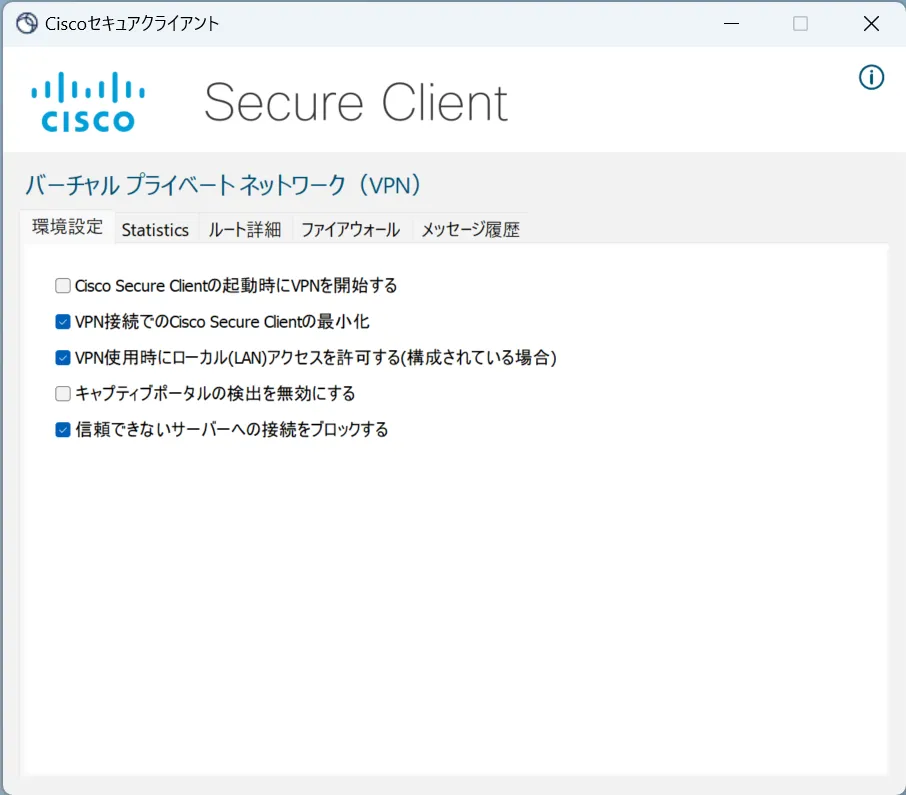Screen dimensions: 906x795
Task: Go to the ファイアウォール tab
Action: tap(350, 230)
